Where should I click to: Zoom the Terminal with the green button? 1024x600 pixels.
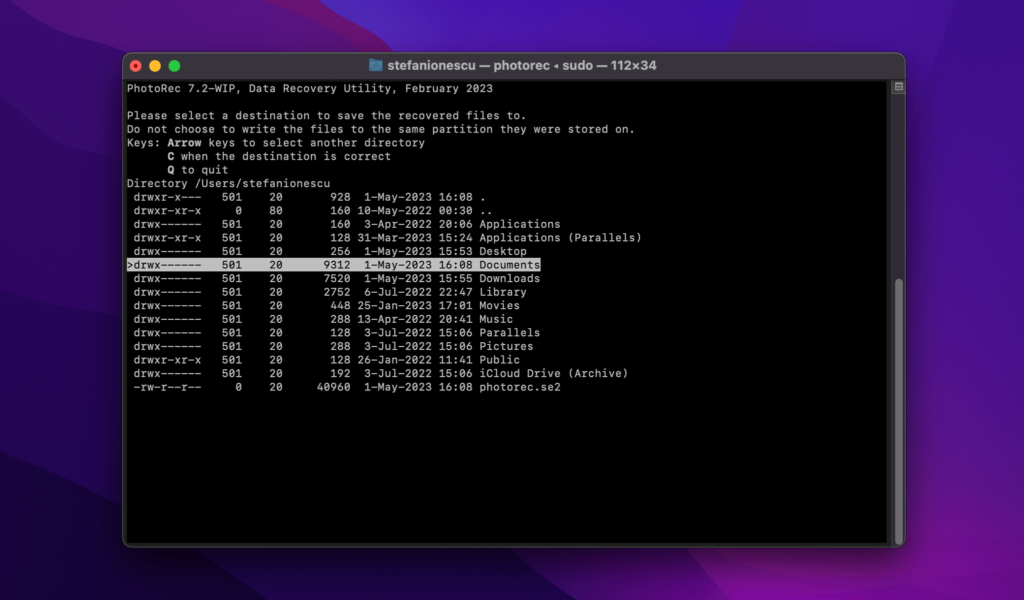tap(174, 66)
